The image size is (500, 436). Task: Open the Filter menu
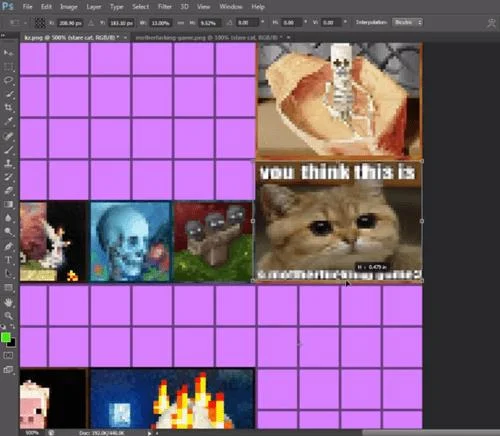click(x=165, y=7)
